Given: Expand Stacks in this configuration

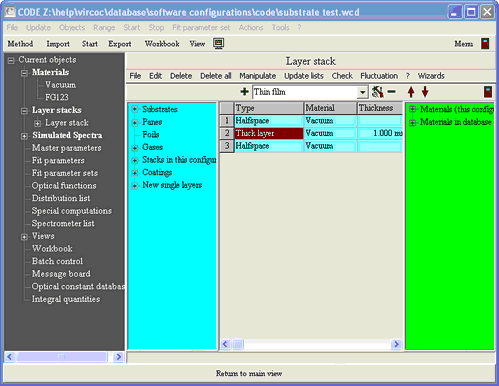Looking at the screenshot, I should pos(135,160).
